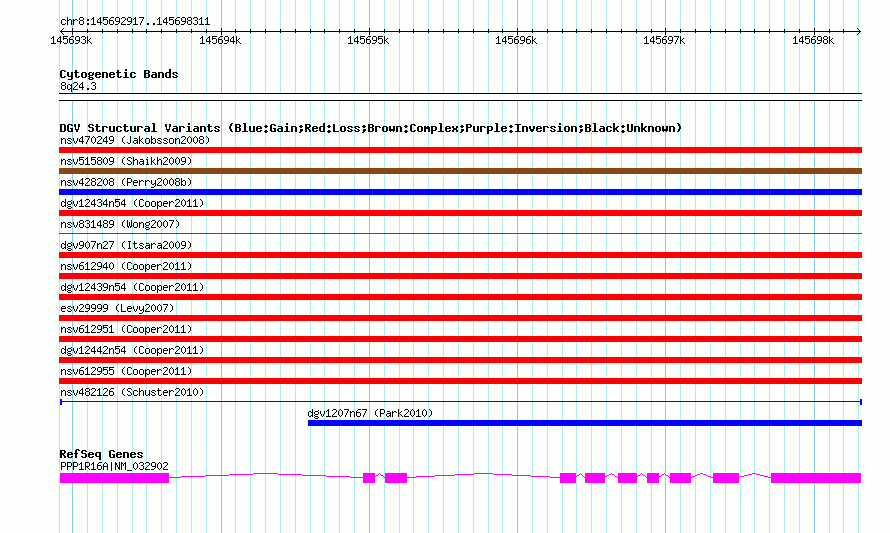Select variant label nsv515809 (Shaikh2009)
This screenshot has height=533, width=890.
pyautogui.click(x=126, y=161)
